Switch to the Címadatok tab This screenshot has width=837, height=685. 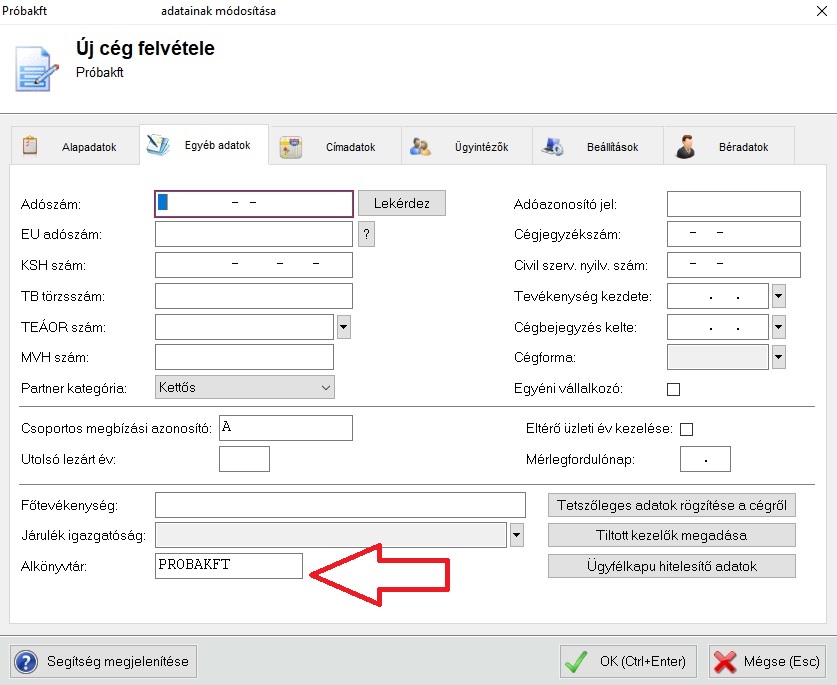(335, 147)
